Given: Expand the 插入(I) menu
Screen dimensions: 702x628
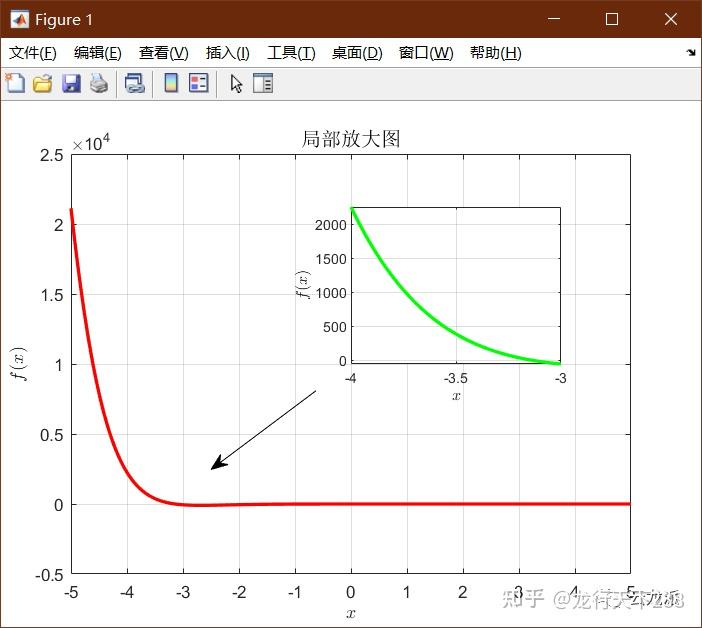Looking at the screenshot, I should (x=227, y=53).
